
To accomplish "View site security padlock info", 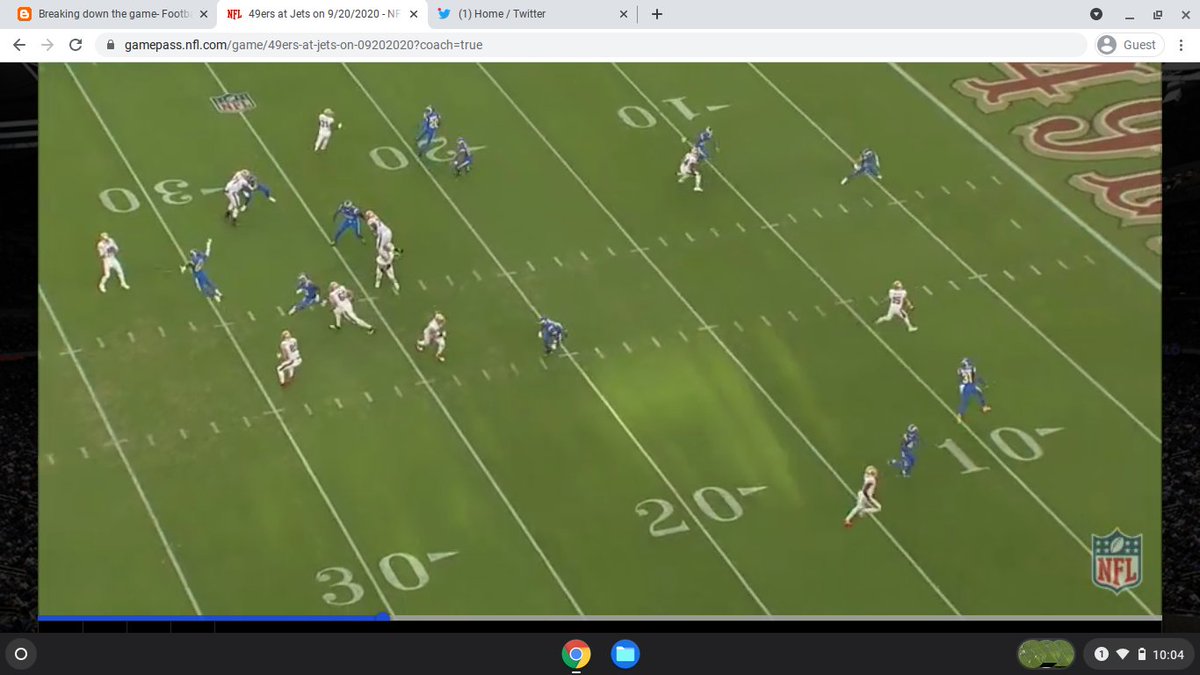I will (110, 45).
